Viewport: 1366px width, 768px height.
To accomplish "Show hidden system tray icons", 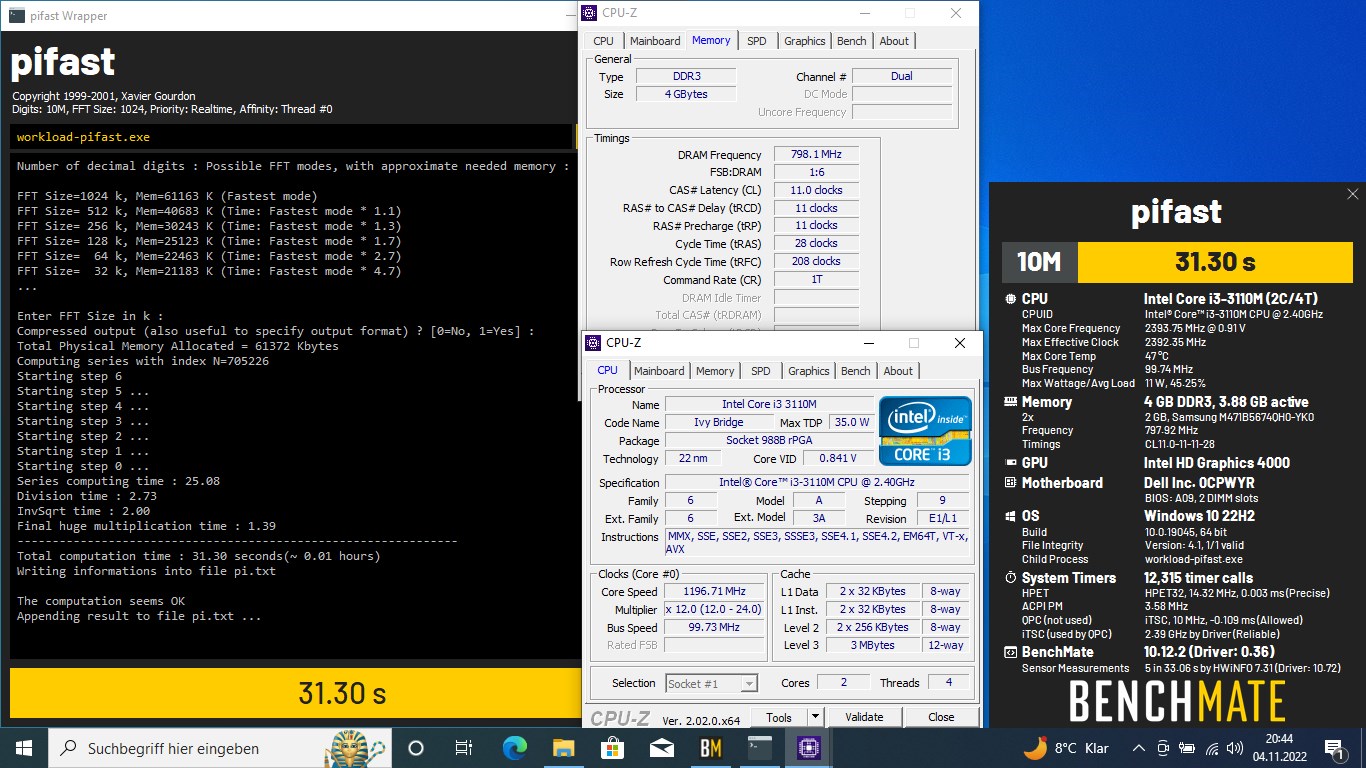I will pyautogui.click(x=1138, y=748).
